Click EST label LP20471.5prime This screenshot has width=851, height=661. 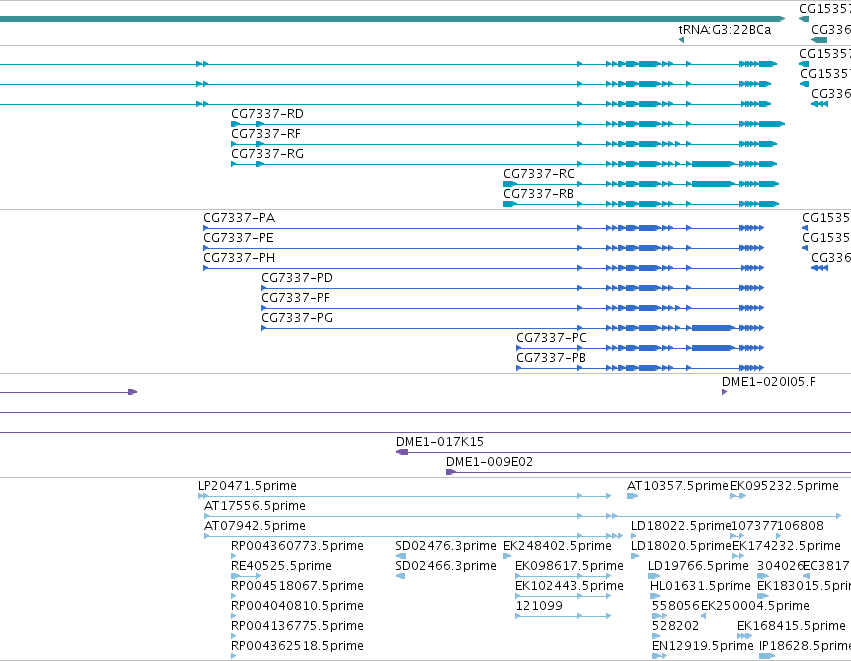click(x=247, y=486)
